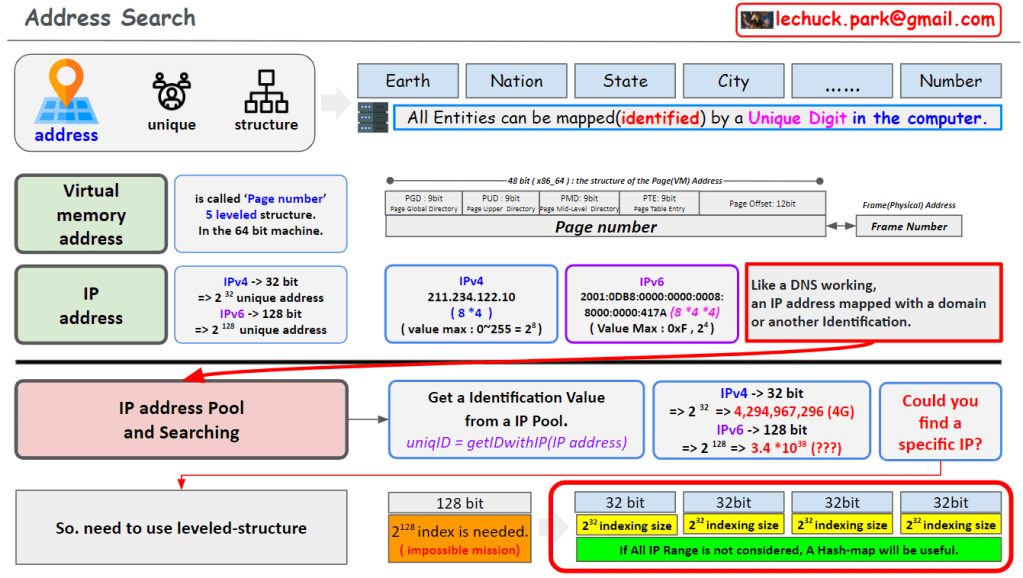
Task: Click the green Hash-map note bar
Action: pyautogui.click(x=788, y=550)
